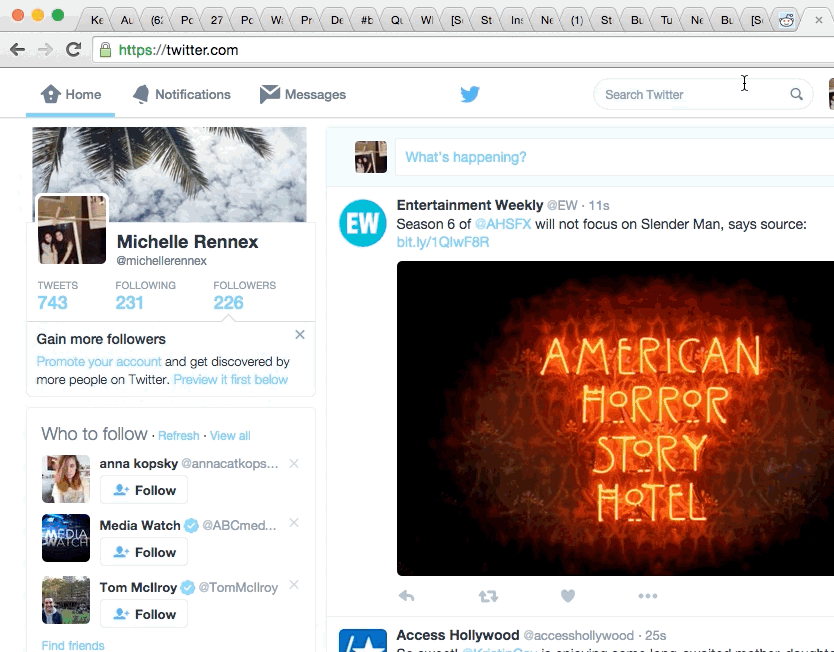The height and width of the screenshot is (652, 834).
Task: Follow Tom McIlroy
Action: pos(144,614)
